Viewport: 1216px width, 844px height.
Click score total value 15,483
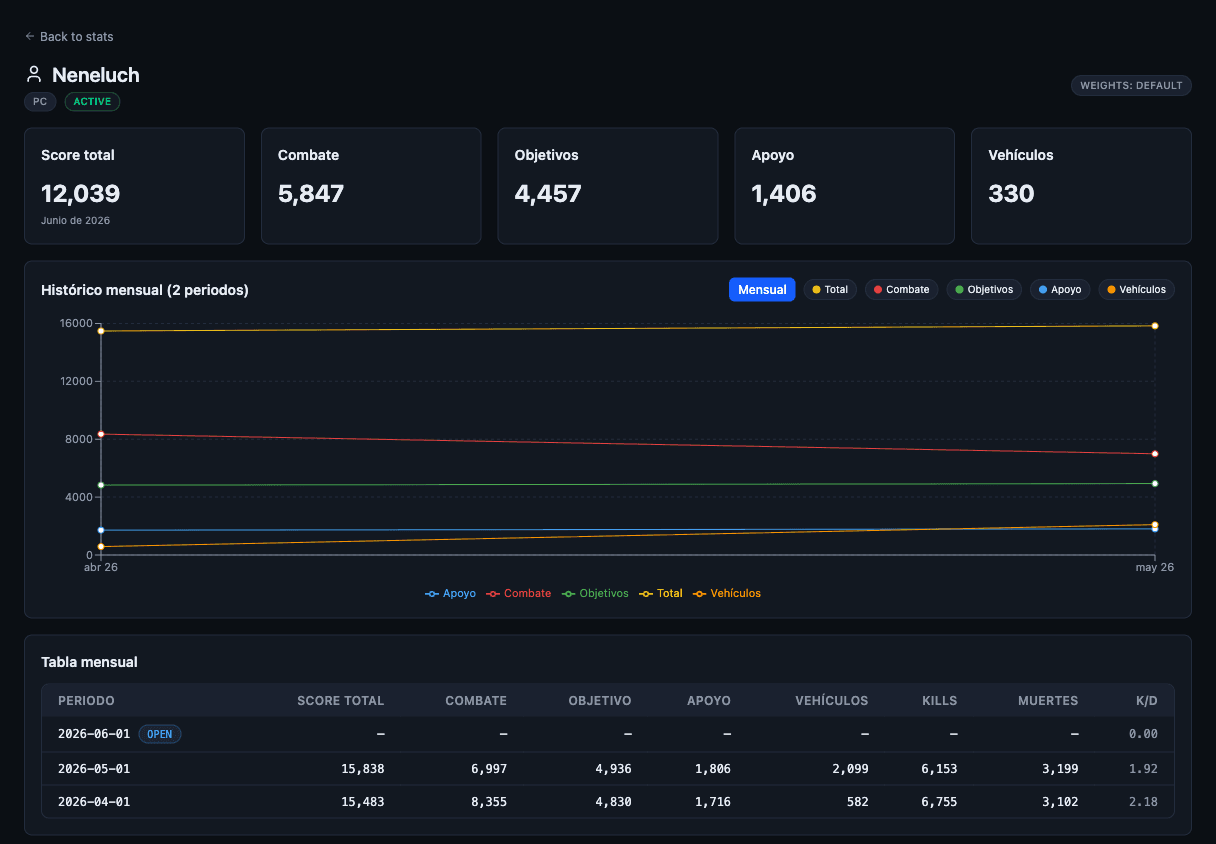pos(362,802)
